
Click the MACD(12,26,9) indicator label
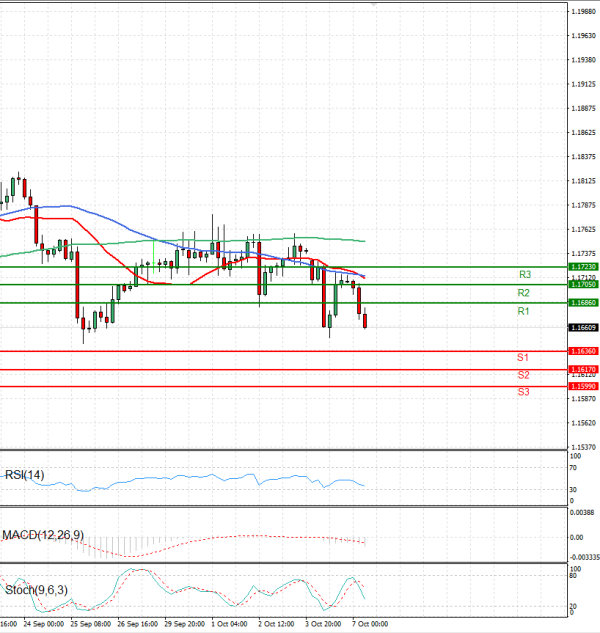[x=41, y=536]
